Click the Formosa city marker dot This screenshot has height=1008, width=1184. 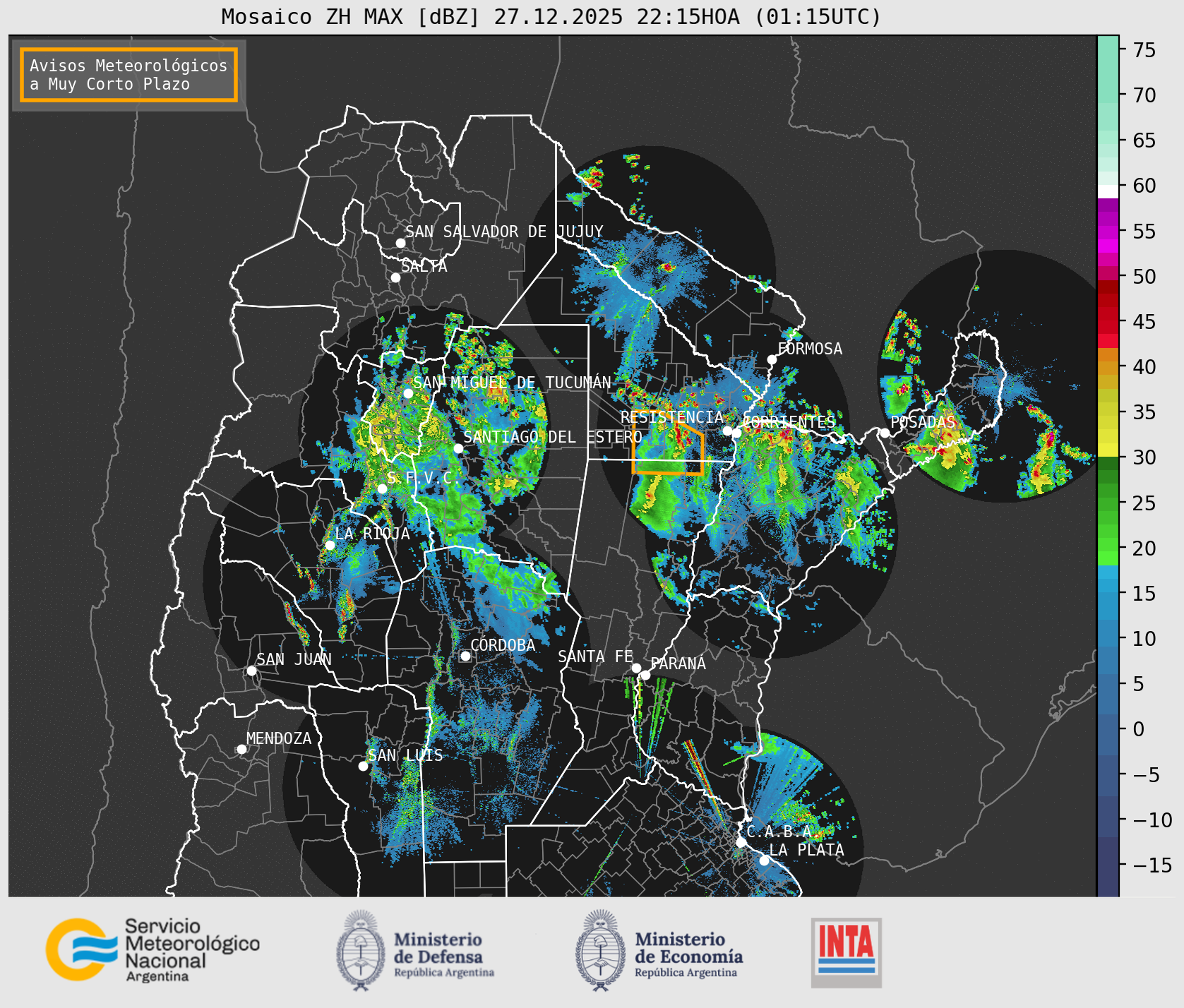(772, 359)
